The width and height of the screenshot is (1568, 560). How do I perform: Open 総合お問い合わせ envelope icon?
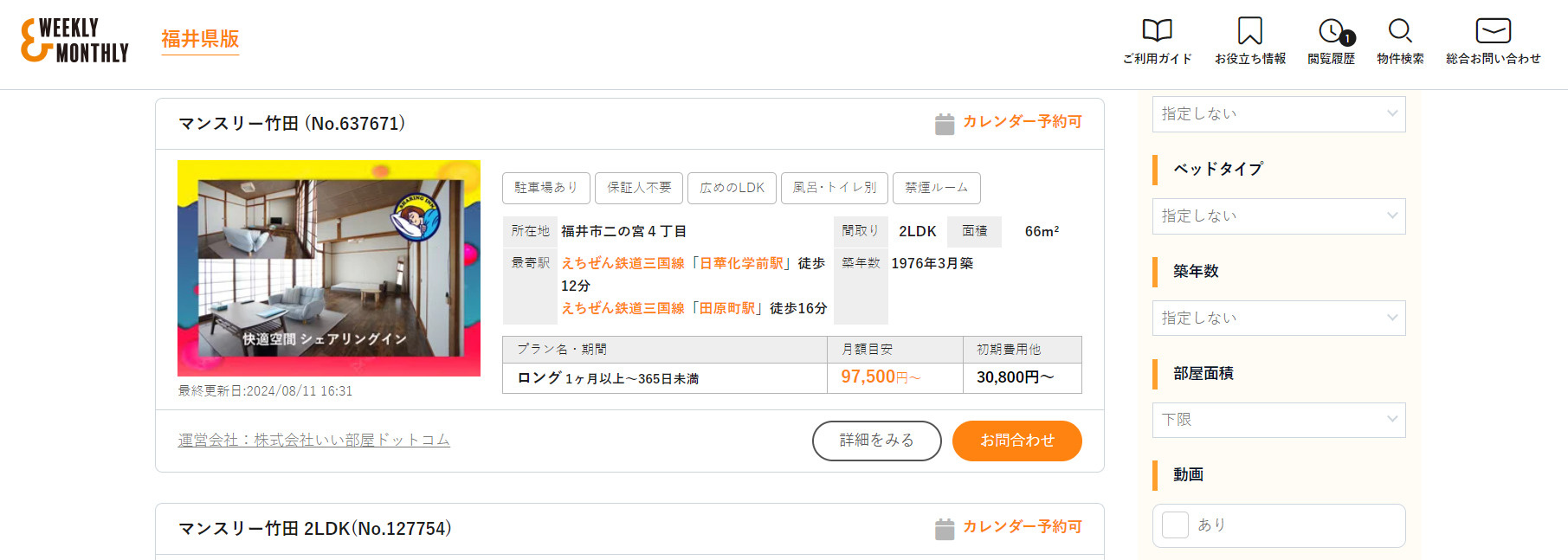click(x=1493, y=31)
